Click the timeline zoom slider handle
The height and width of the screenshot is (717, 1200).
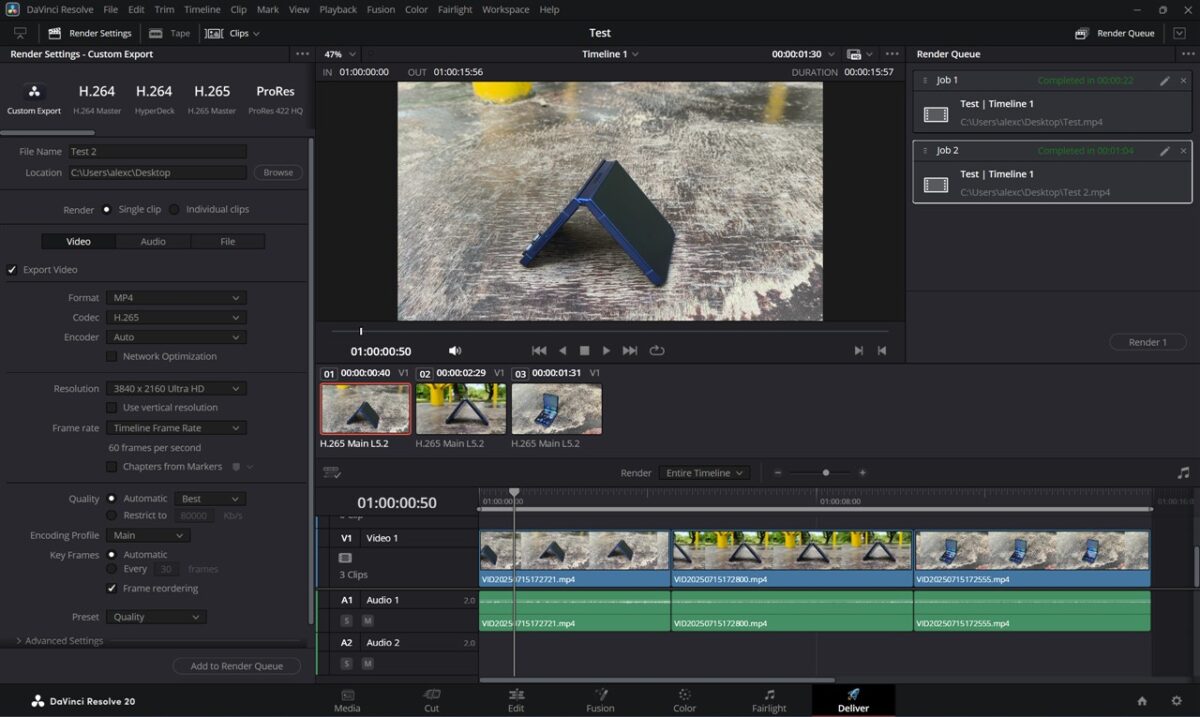[826, 473]
